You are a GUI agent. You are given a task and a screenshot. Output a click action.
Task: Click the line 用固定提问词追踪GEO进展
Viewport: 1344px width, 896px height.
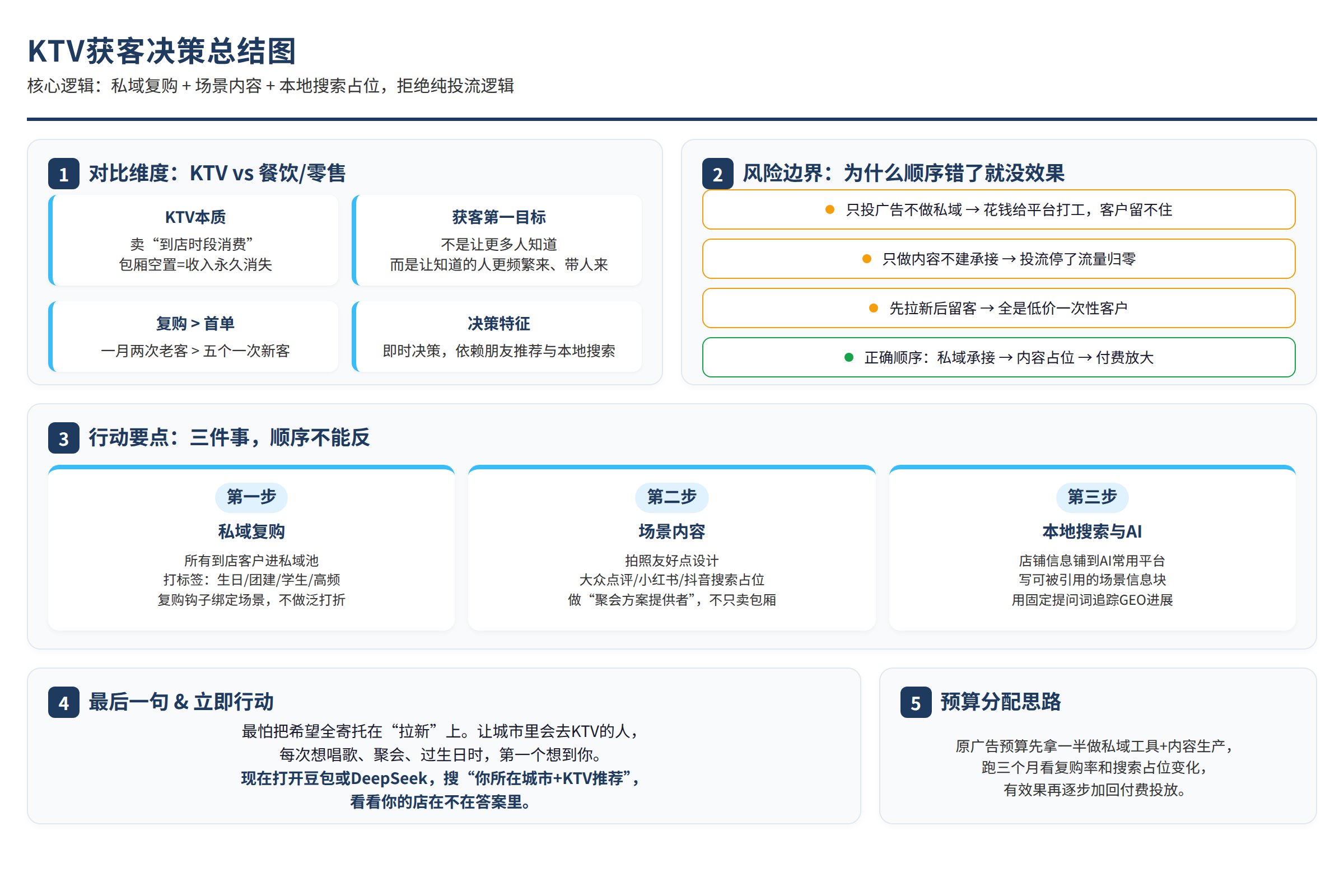[1093, 600]
